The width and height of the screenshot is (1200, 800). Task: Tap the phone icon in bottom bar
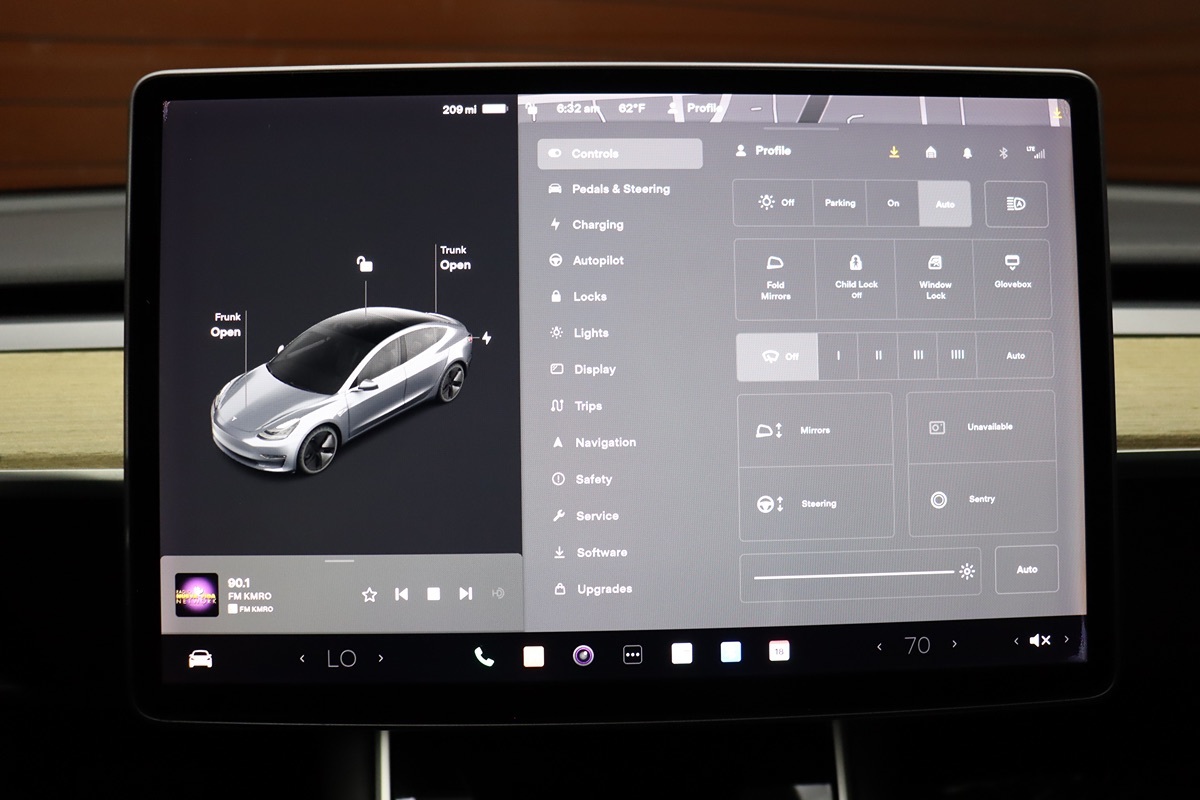coord(484,656)
